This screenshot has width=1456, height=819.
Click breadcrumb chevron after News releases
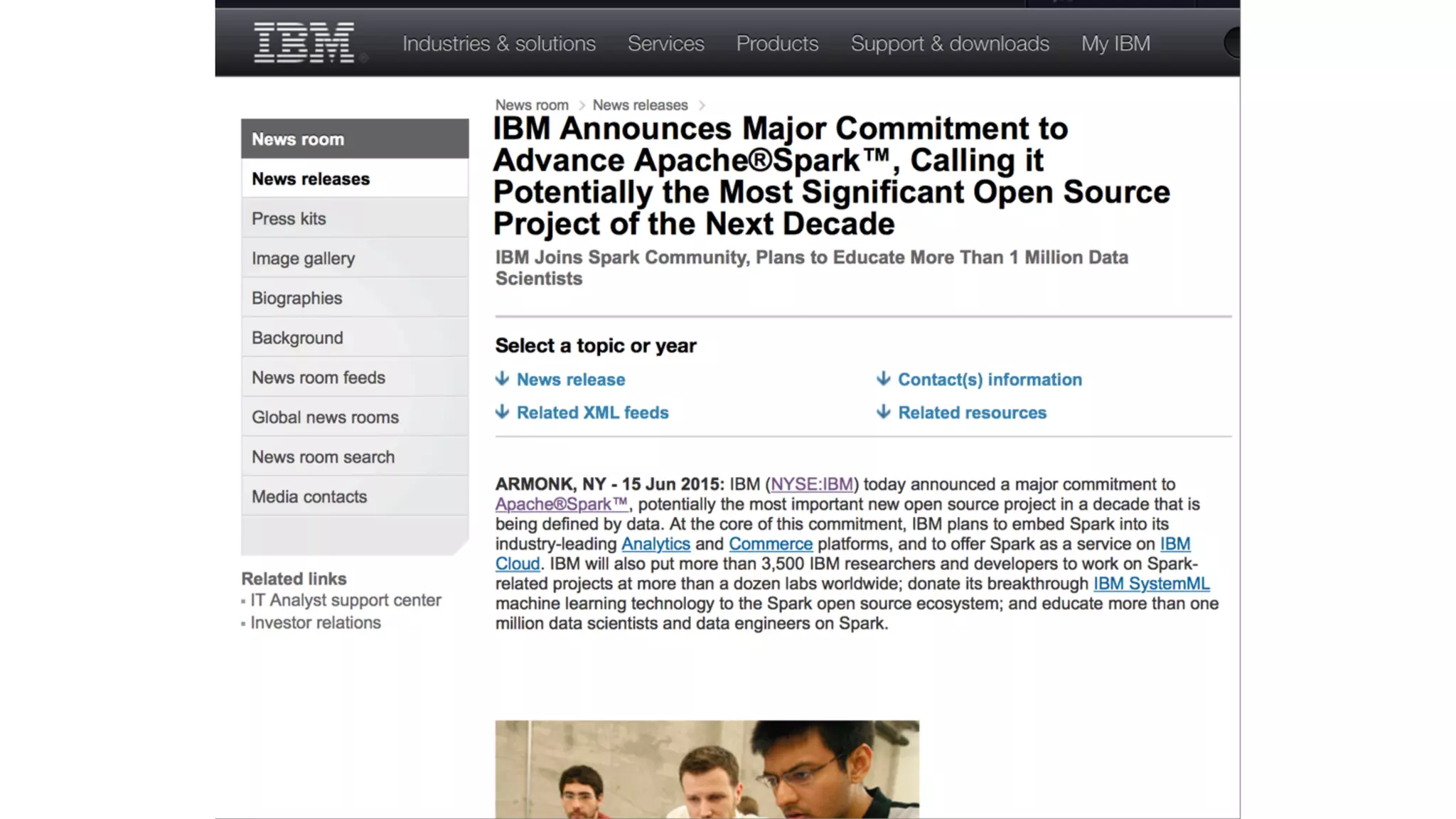702,105
